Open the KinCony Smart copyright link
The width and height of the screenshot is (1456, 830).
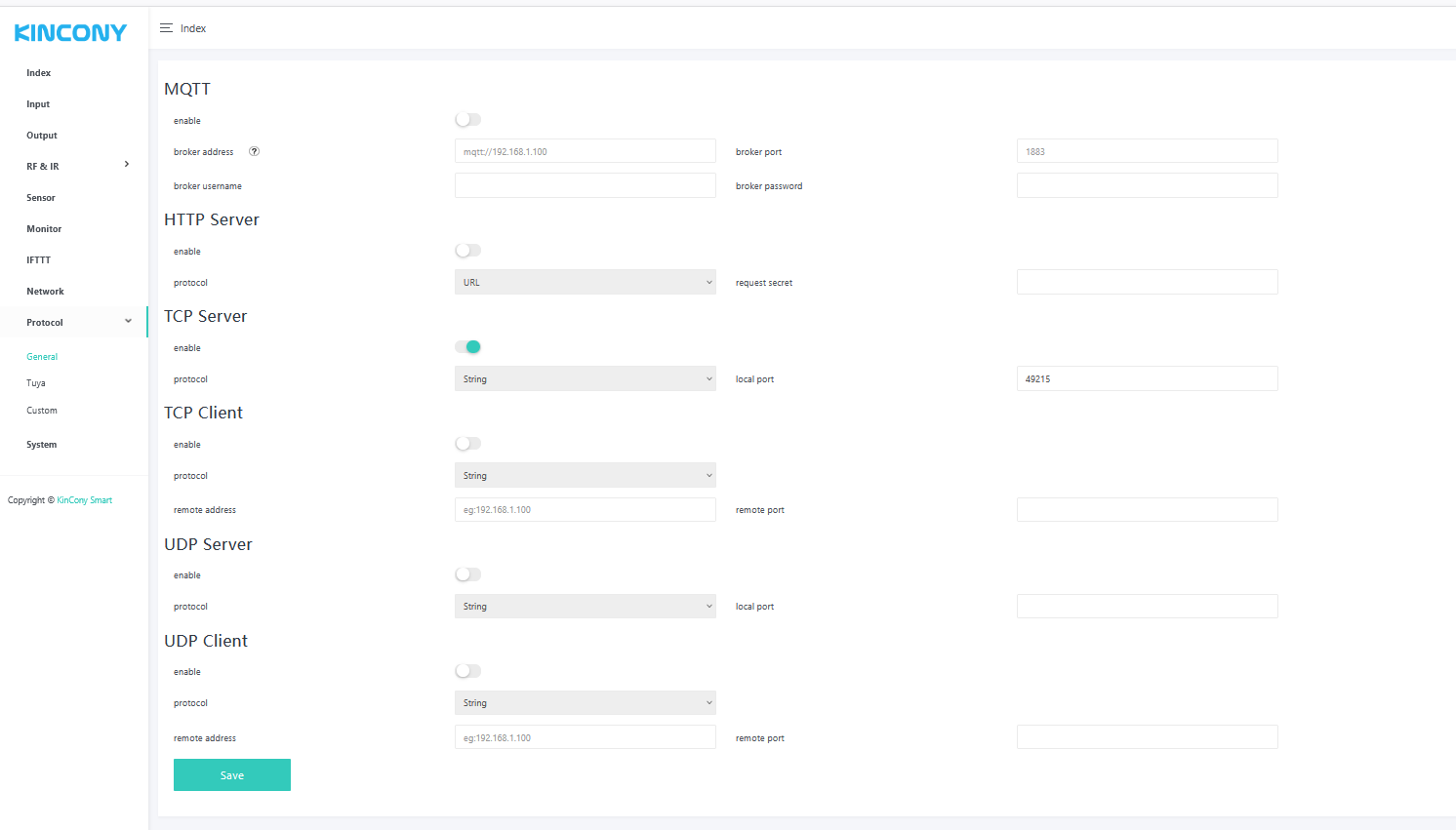[x=84, y=500]
